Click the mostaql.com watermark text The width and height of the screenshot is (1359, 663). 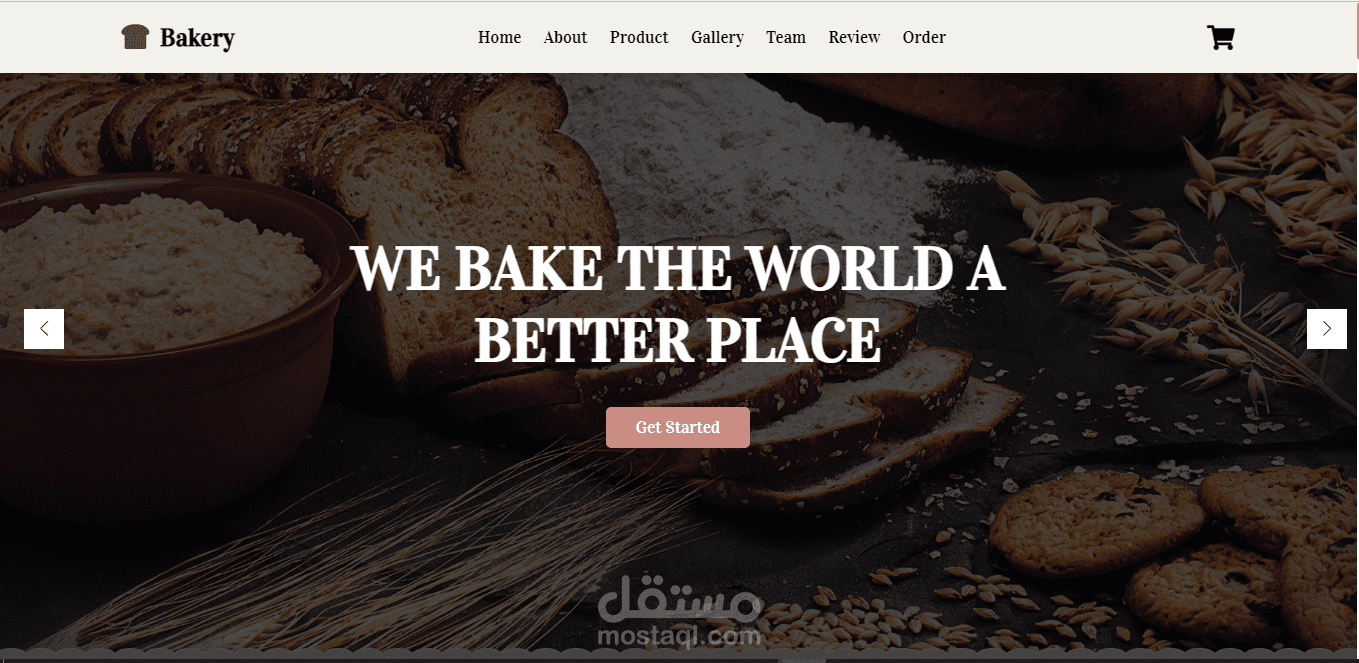[680, 634]
